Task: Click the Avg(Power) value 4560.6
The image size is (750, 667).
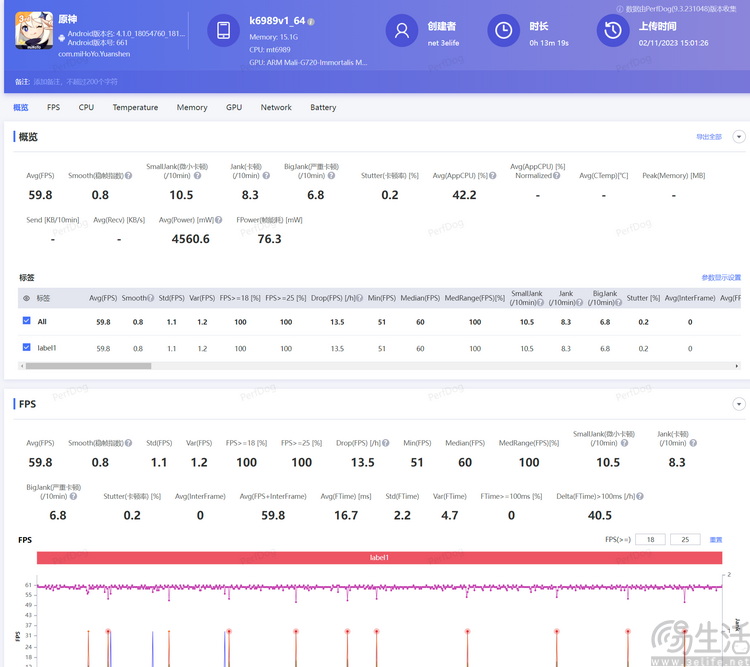Action: pyautogui.click(x=190, y=239)
